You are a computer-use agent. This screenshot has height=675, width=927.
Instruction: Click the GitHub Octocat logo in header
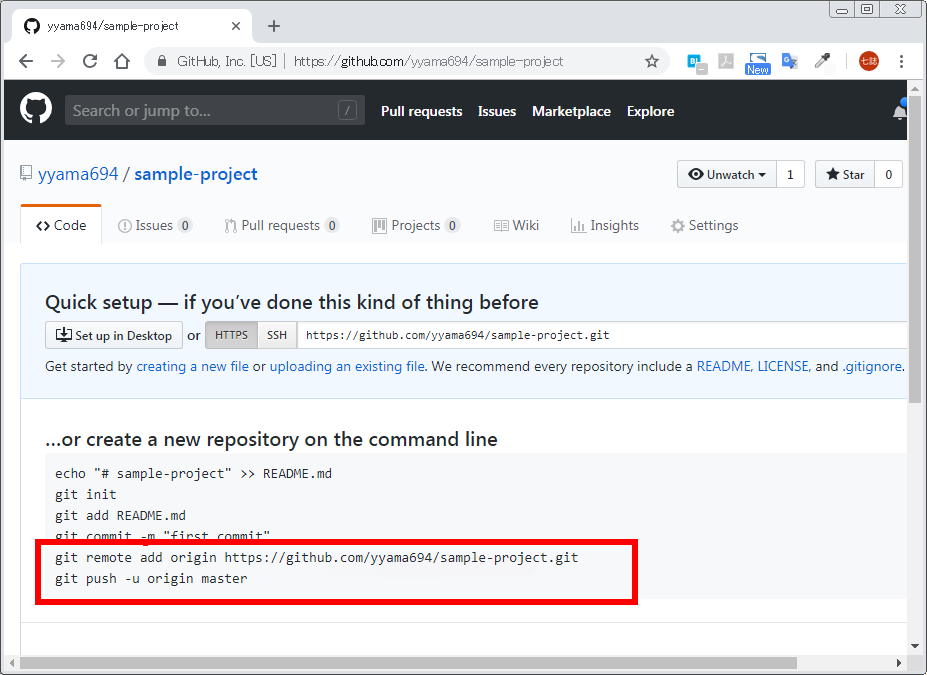pyautogui.click(x=36, y=109)
